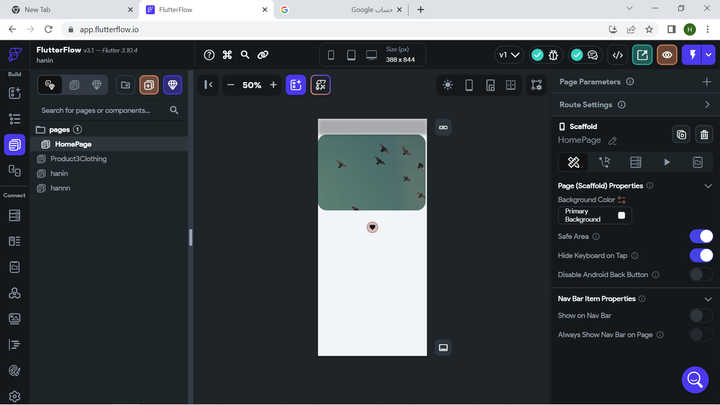Select the Product3Clothing page
The width and height of the screenshot is (720, 405).
[x=78, y=159]
